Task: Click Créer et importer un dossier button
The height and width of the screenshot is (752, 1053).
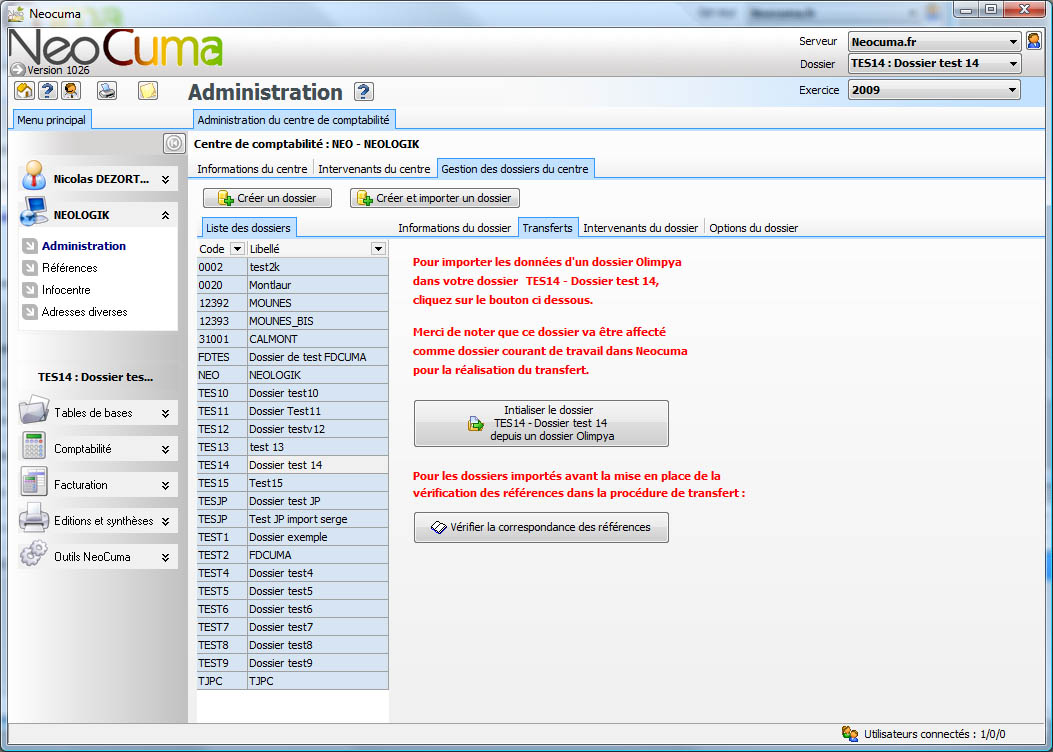Action: pyautogui.click(x=434, y=198)
